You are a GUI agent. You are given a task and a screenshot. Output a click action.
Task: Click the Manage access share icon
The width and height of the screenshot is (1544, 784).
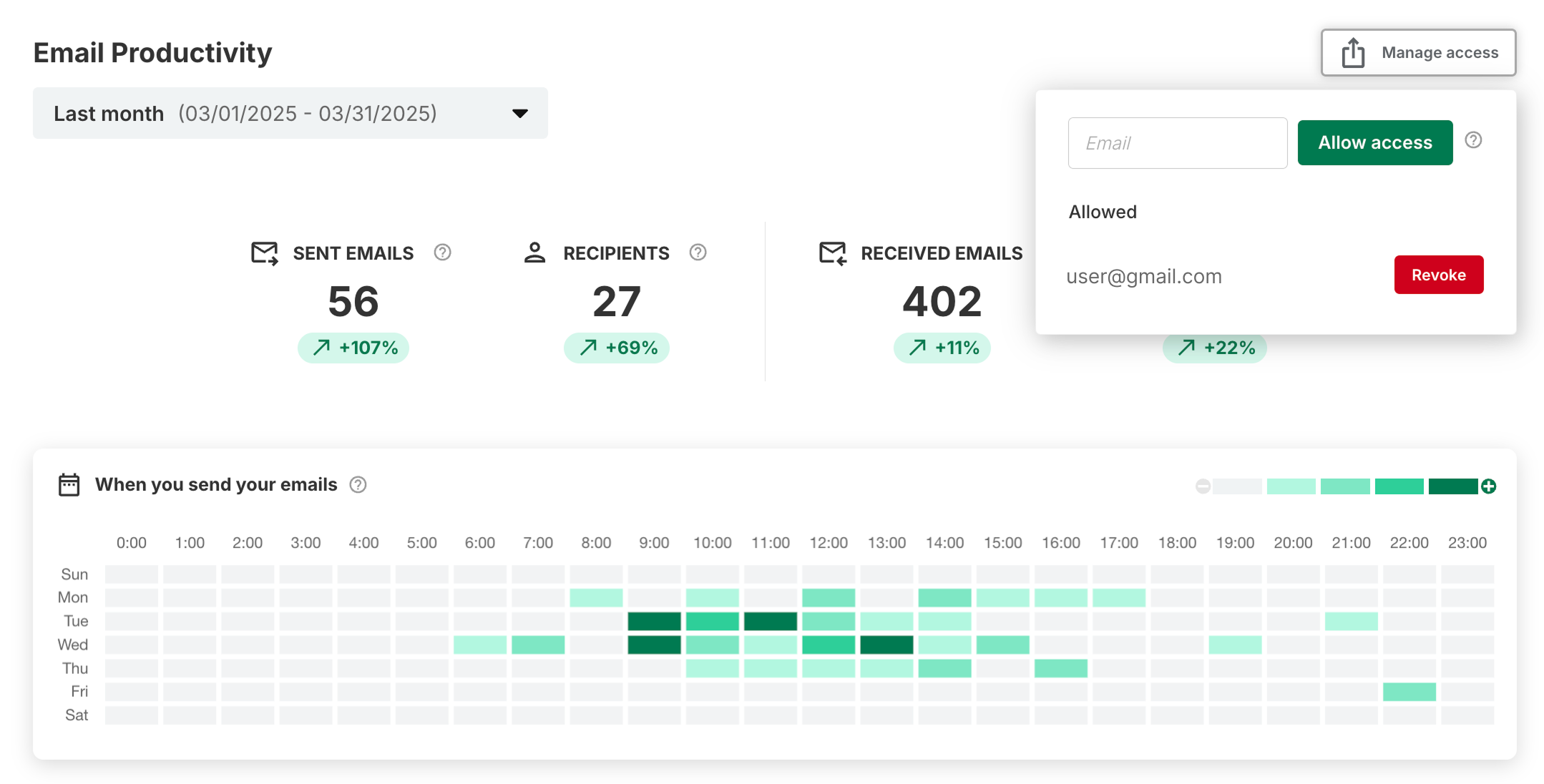tap(1353, 53)
